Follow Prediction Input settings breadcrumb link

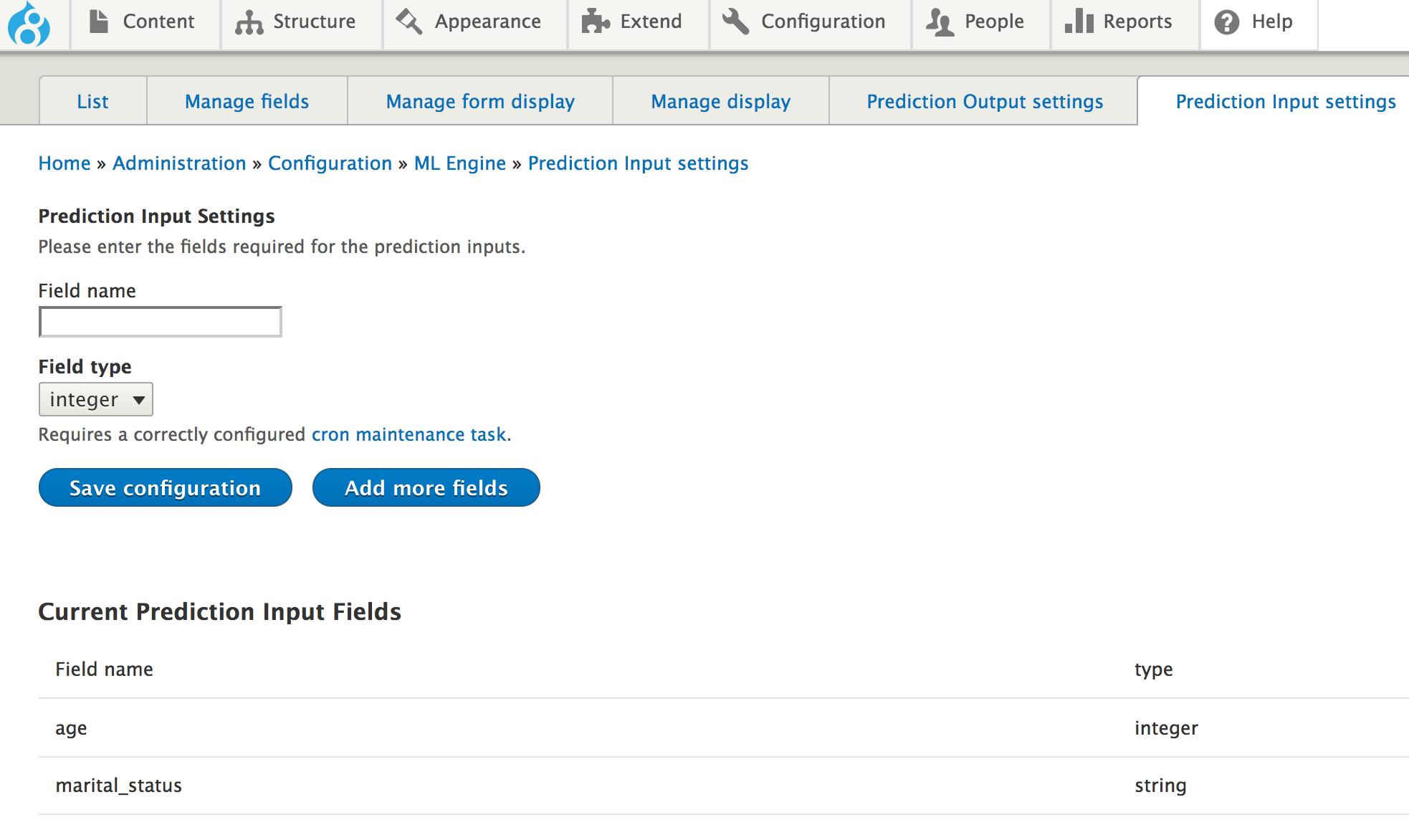pyautogui.click(x=638, y=163)
